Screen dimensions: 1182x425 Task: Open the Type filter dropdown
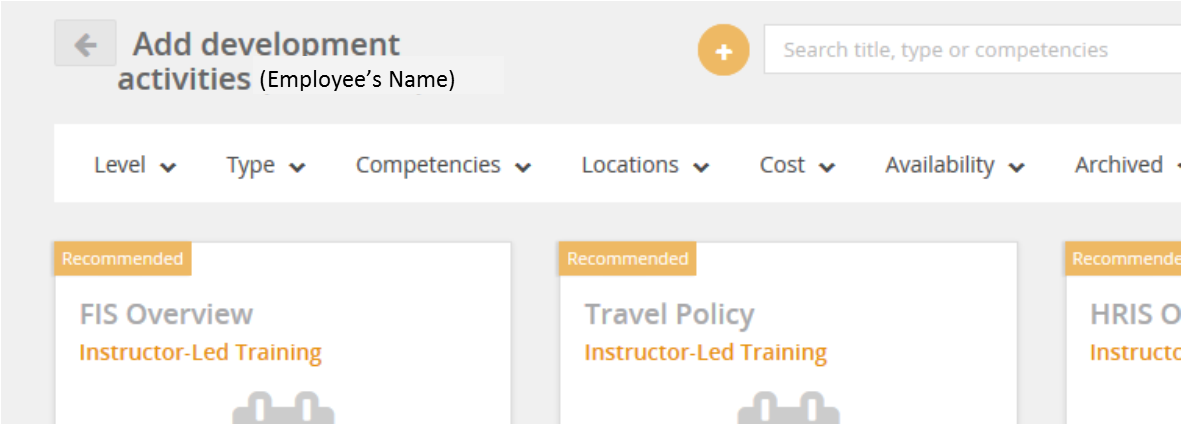point(266,165)
